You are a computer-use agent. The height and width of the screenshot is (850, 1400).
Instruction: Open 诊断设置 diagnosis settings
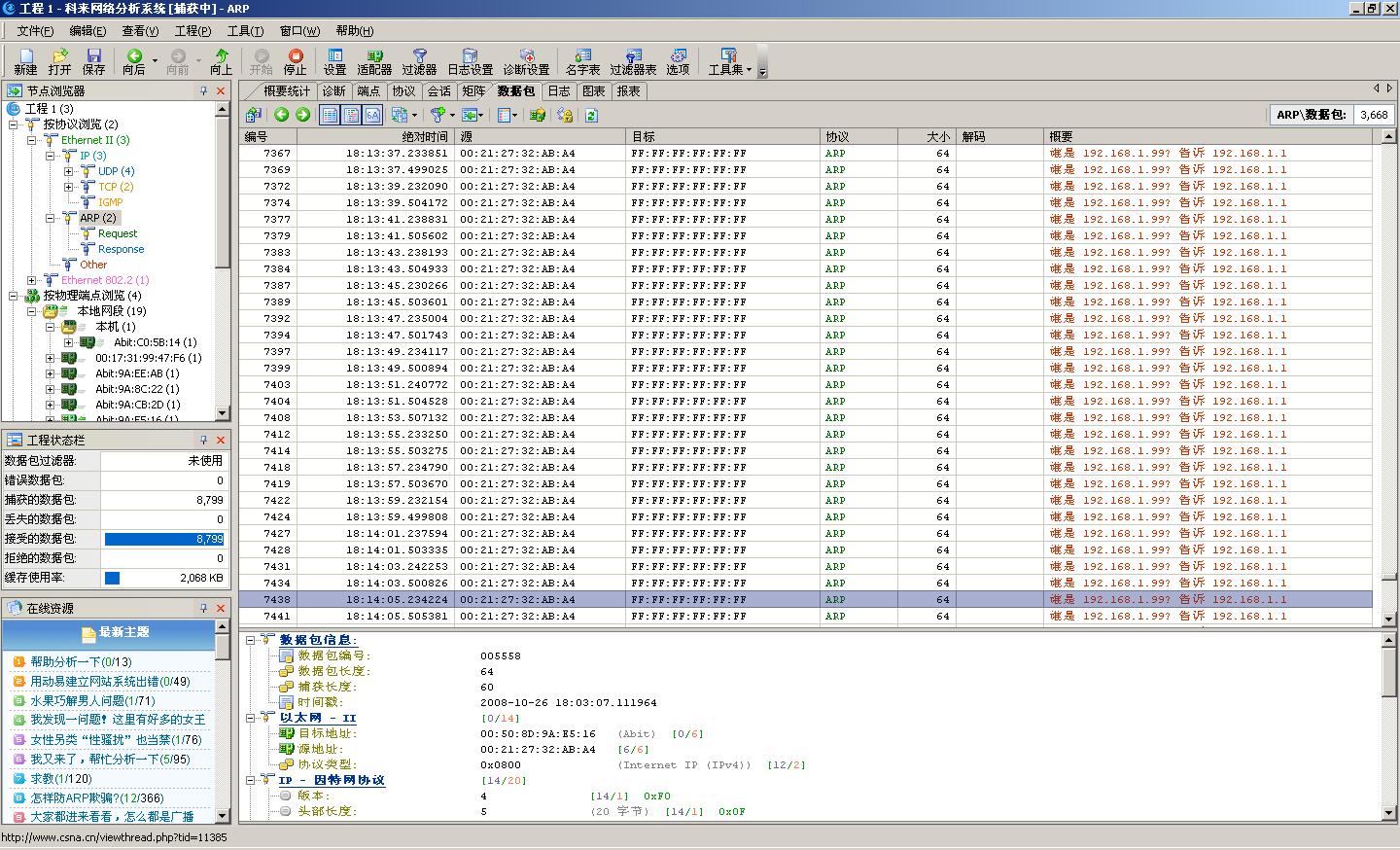pos(526,61)
